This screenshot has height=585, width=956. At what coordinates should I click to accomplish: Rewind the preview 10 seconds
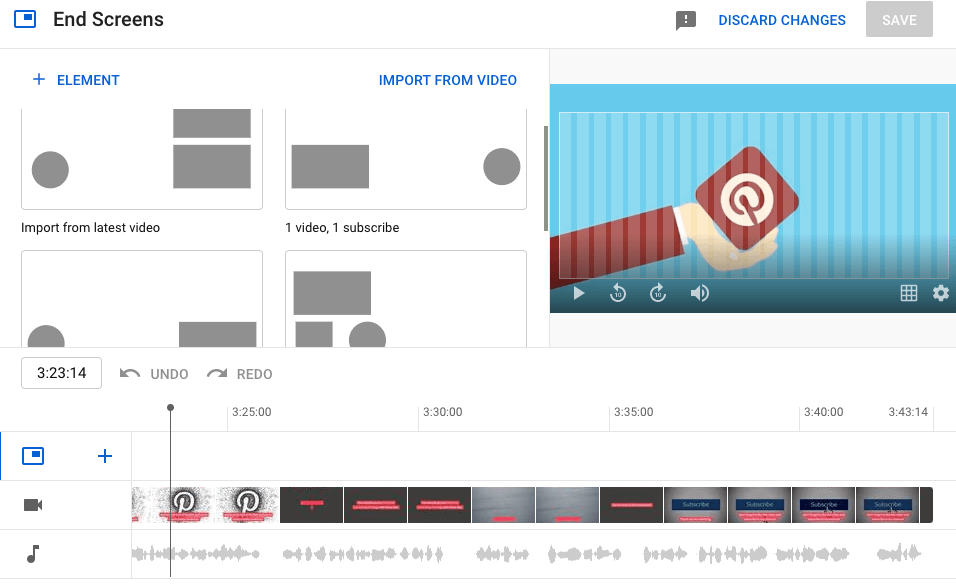pyautogui.click(x=618, y=293)
